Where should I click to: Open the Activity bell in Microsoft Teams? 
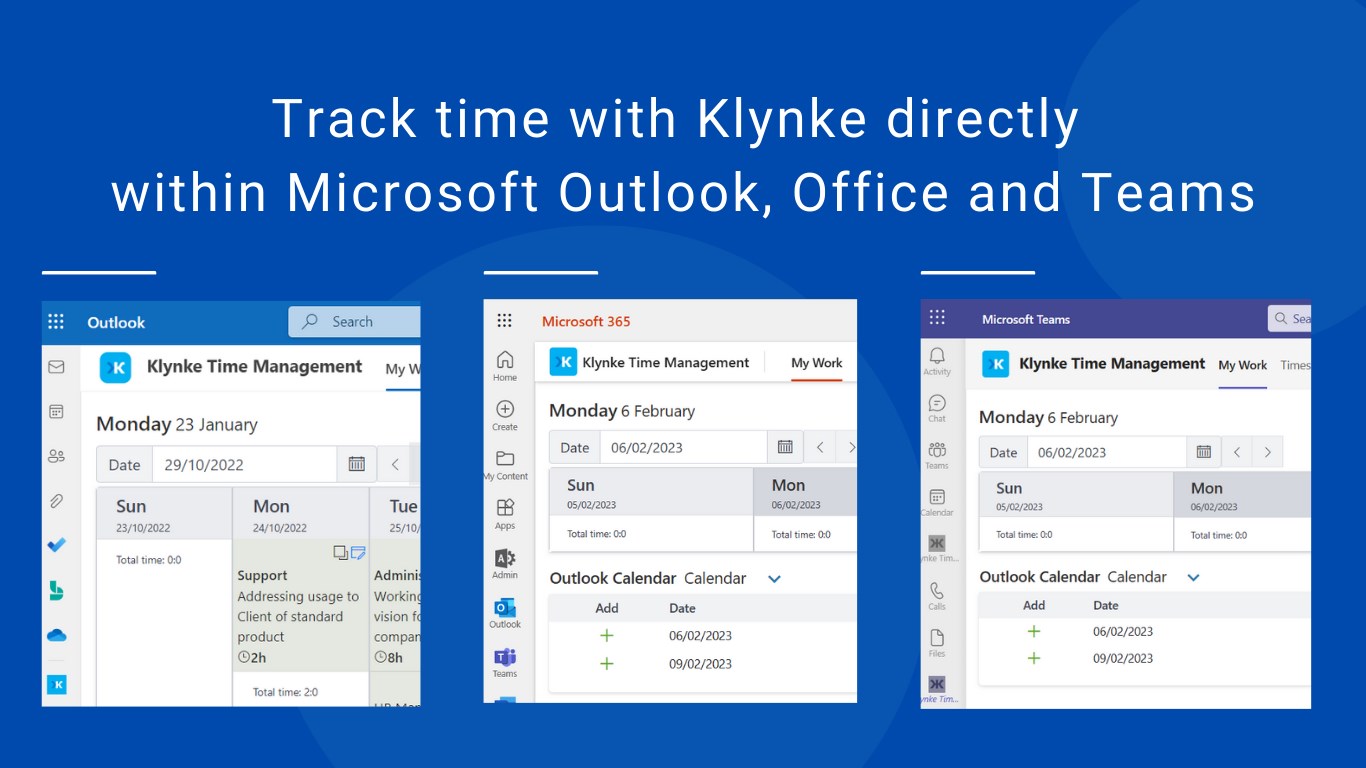click(937, 361)
